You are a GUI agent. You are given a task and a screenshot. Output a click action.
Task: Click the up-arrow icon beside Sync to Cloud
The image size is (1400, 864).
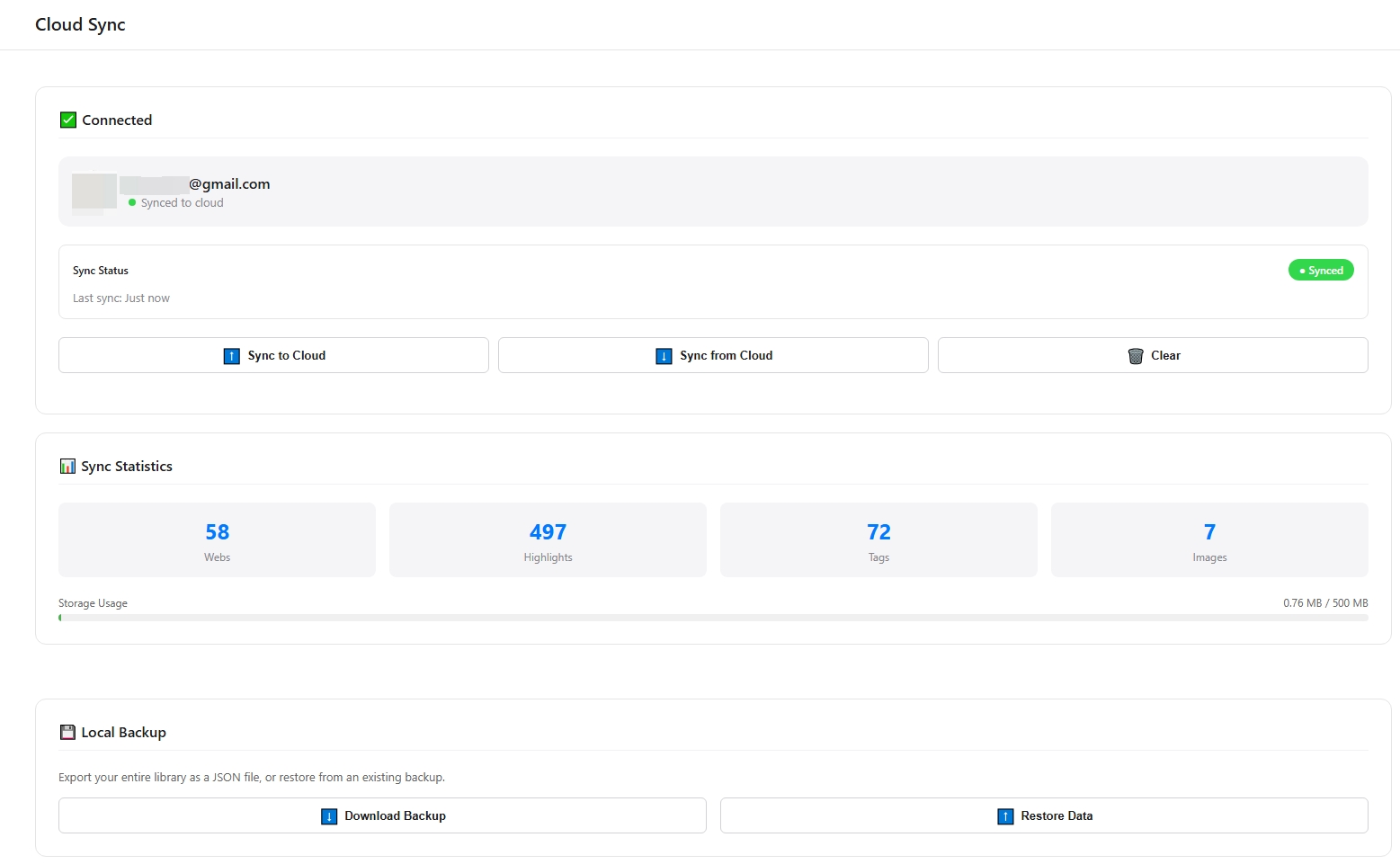click(232, 356)
